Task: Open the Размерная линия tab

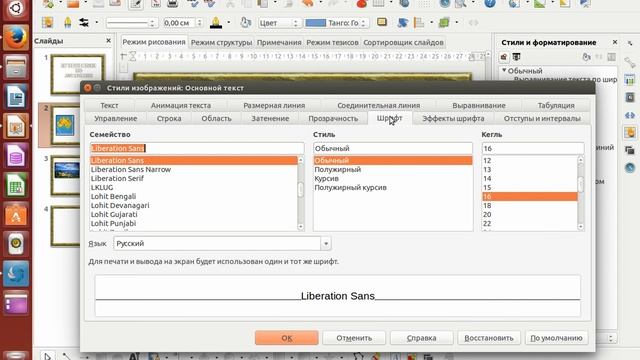Action: click(274, 105)
